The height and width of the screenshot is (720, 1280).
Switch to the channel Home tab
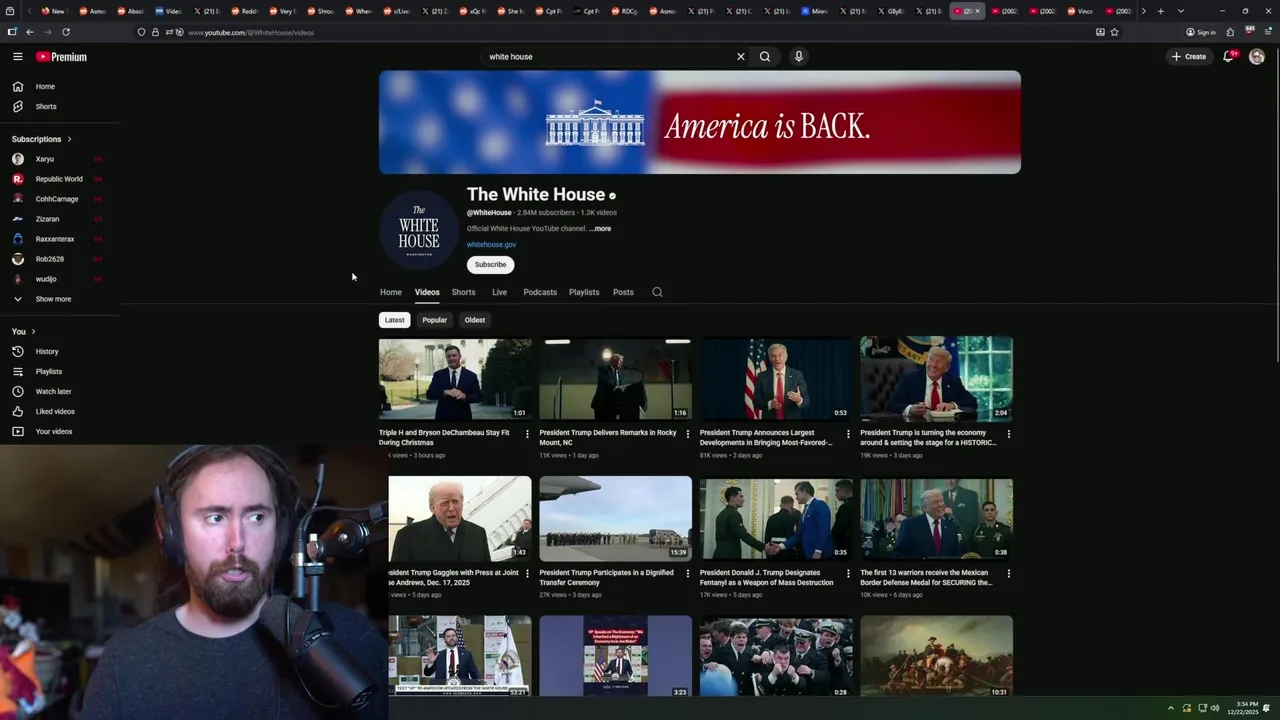pyautogui.click(x=391, y=292)
